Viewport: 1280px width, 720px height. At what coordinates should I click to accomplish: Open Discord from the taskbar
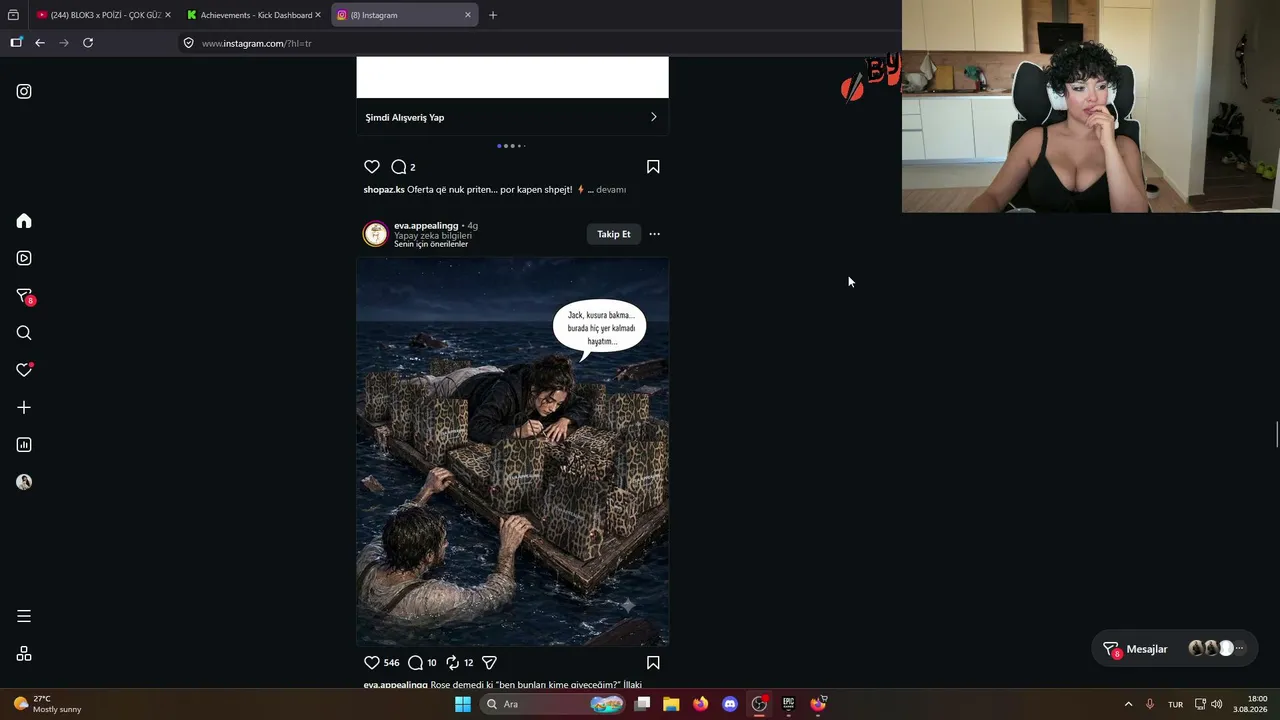coord(730,704)
